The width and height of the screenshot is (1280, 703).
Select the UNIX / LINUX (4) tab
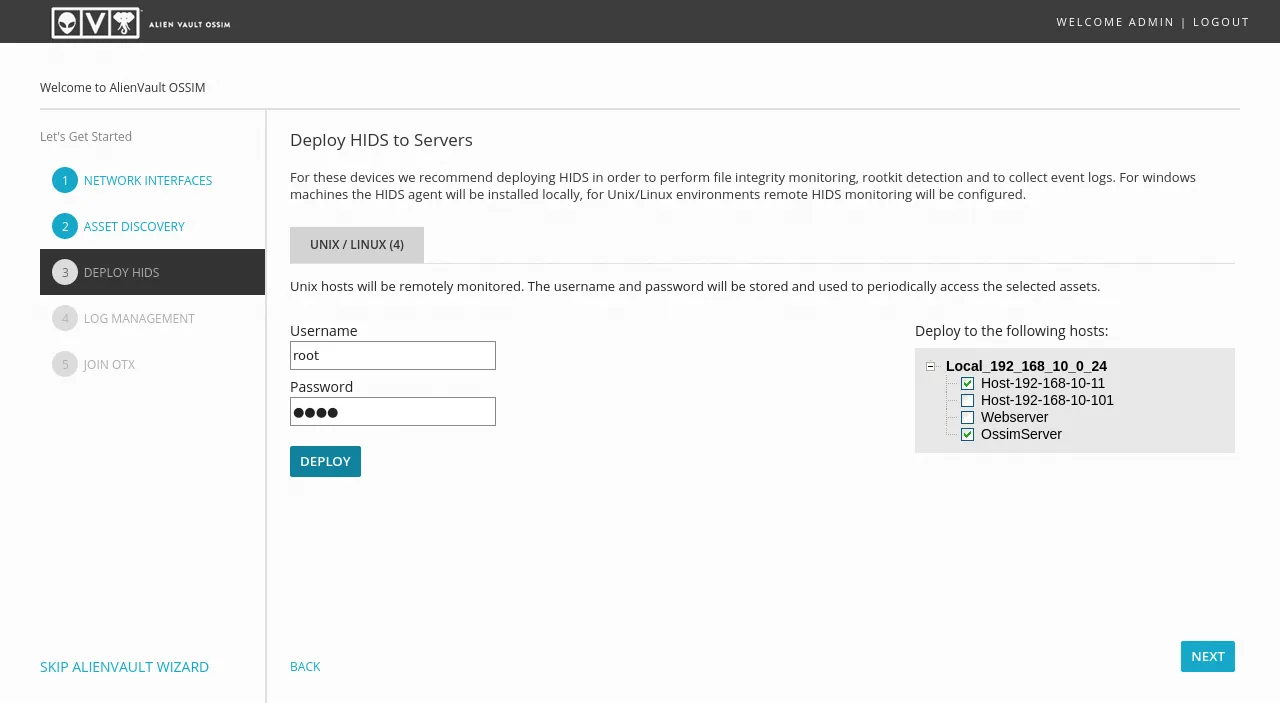click(x=357, y=245)
